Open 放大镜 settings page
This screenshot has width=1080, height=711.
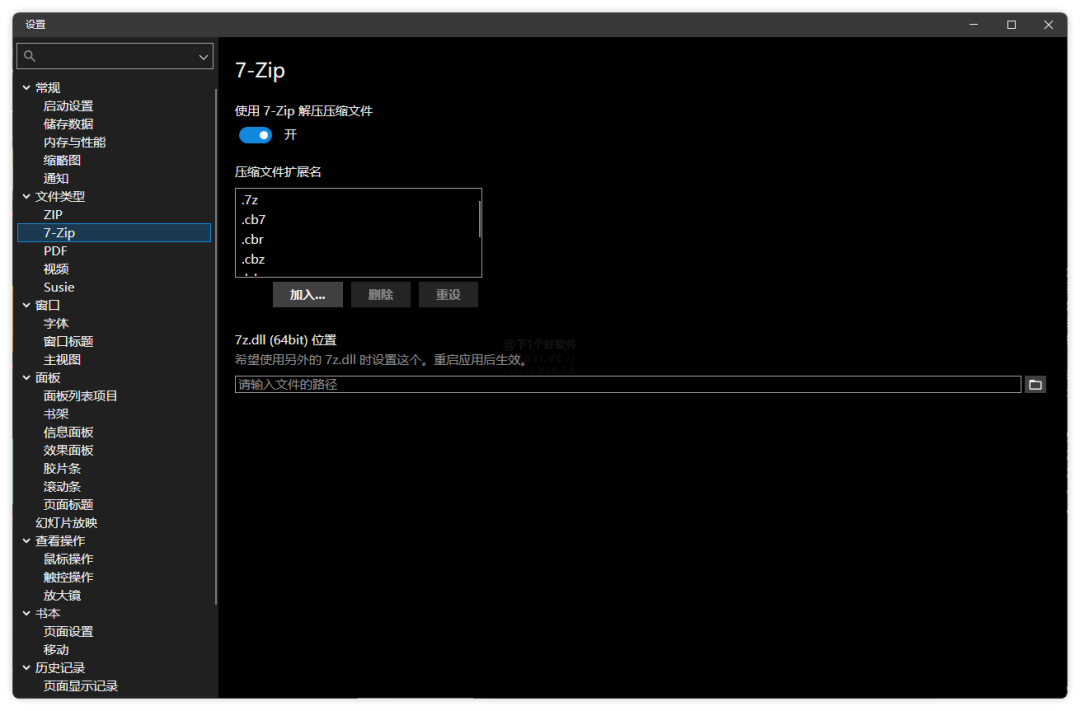coord(62,595)
